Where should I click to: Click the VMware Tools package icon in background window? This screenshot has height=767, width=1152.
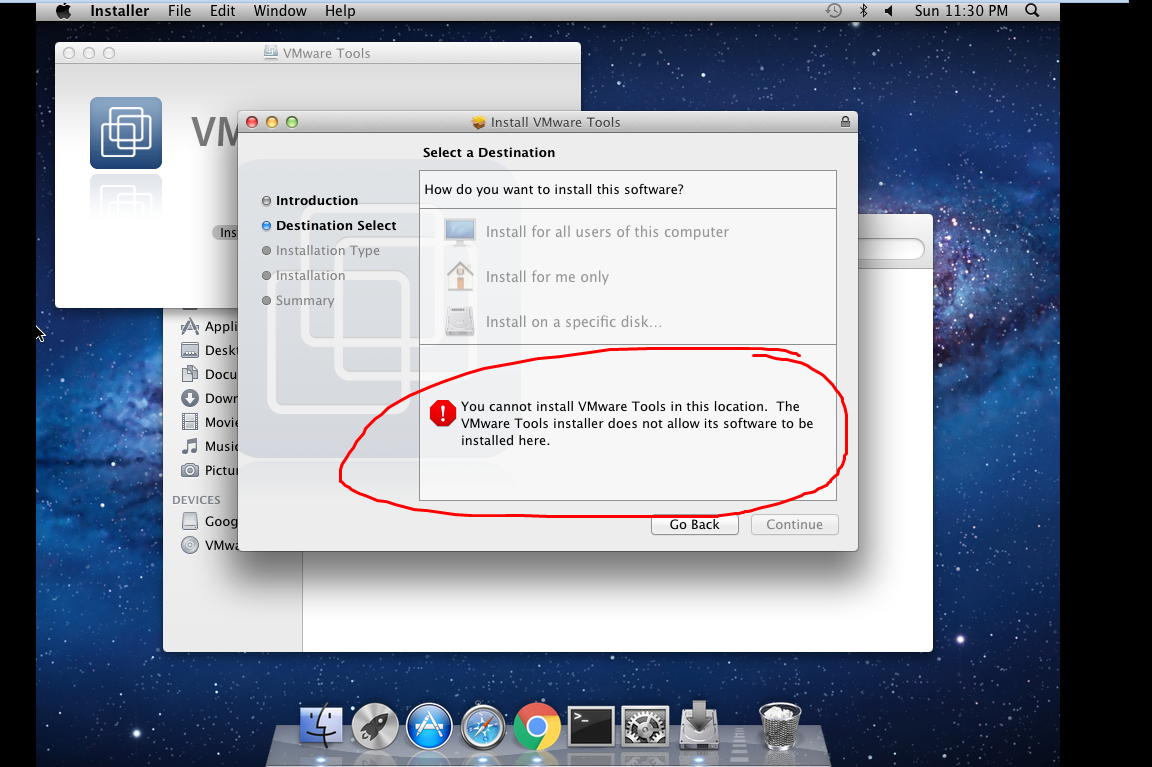coord(126,133)
